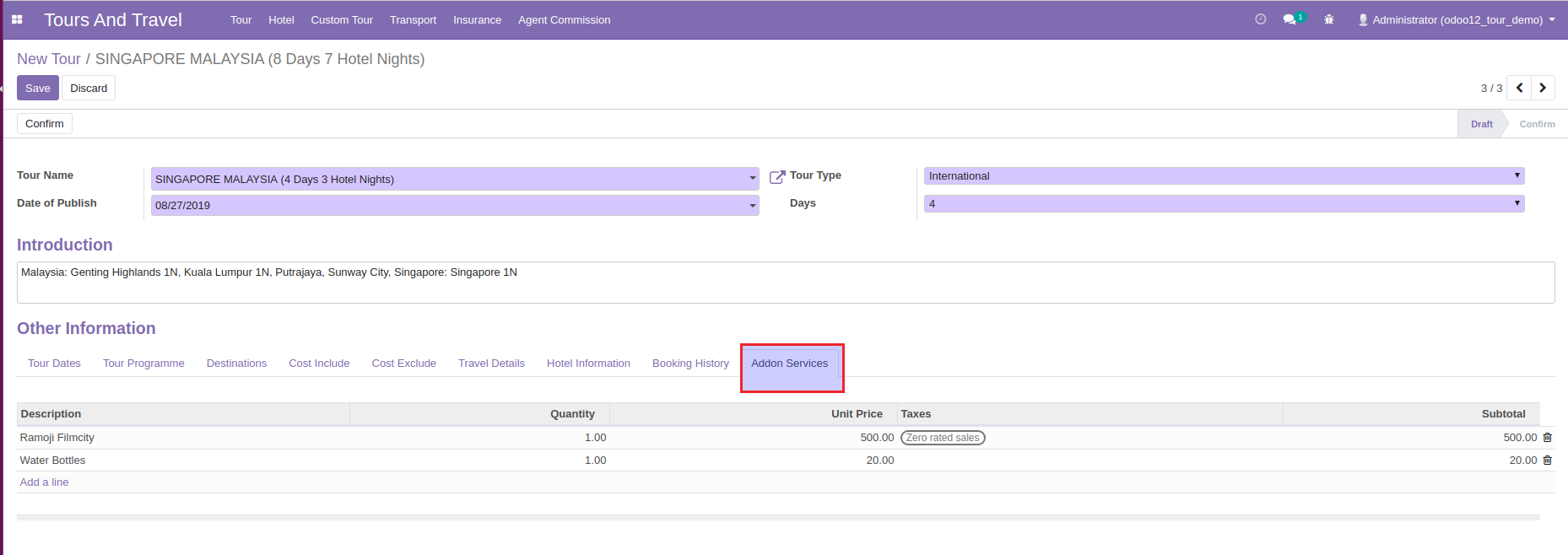Click the Taxes column header
Viewport: 1568px width, 555px height.
(x=1089, y=414)
